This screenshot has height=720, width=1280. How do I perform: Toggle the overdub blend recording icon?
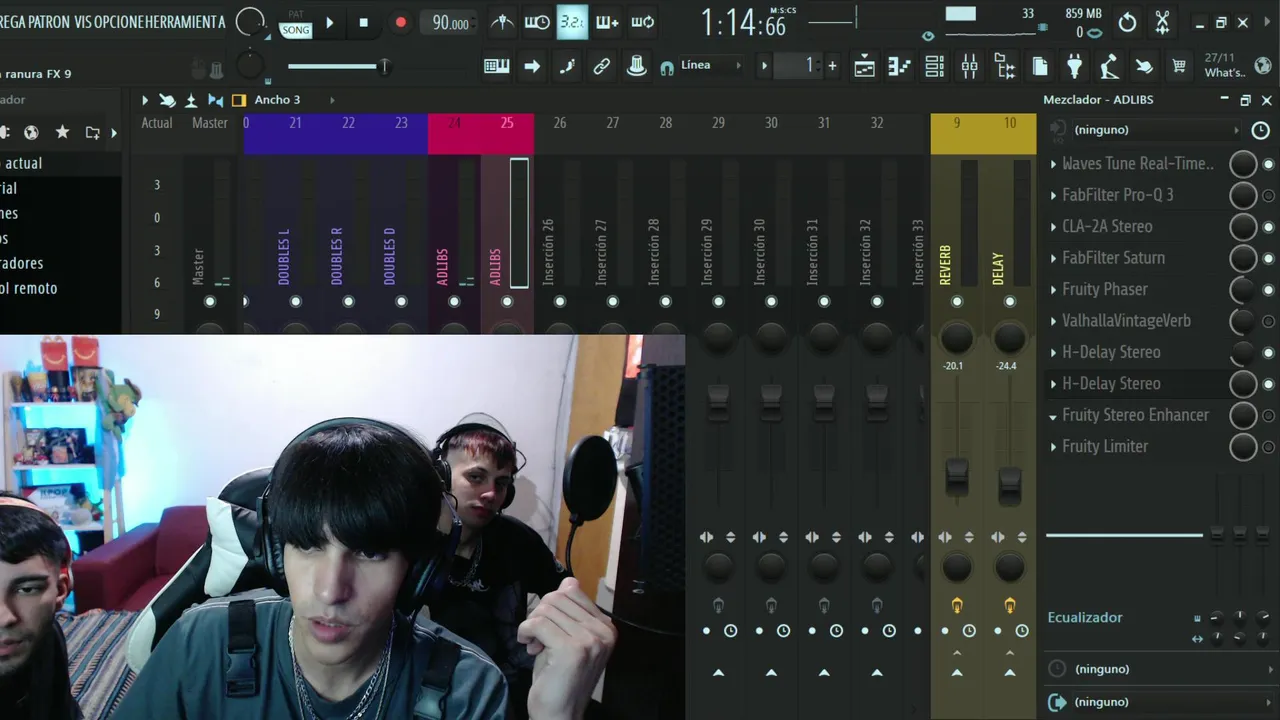(607, 22)
